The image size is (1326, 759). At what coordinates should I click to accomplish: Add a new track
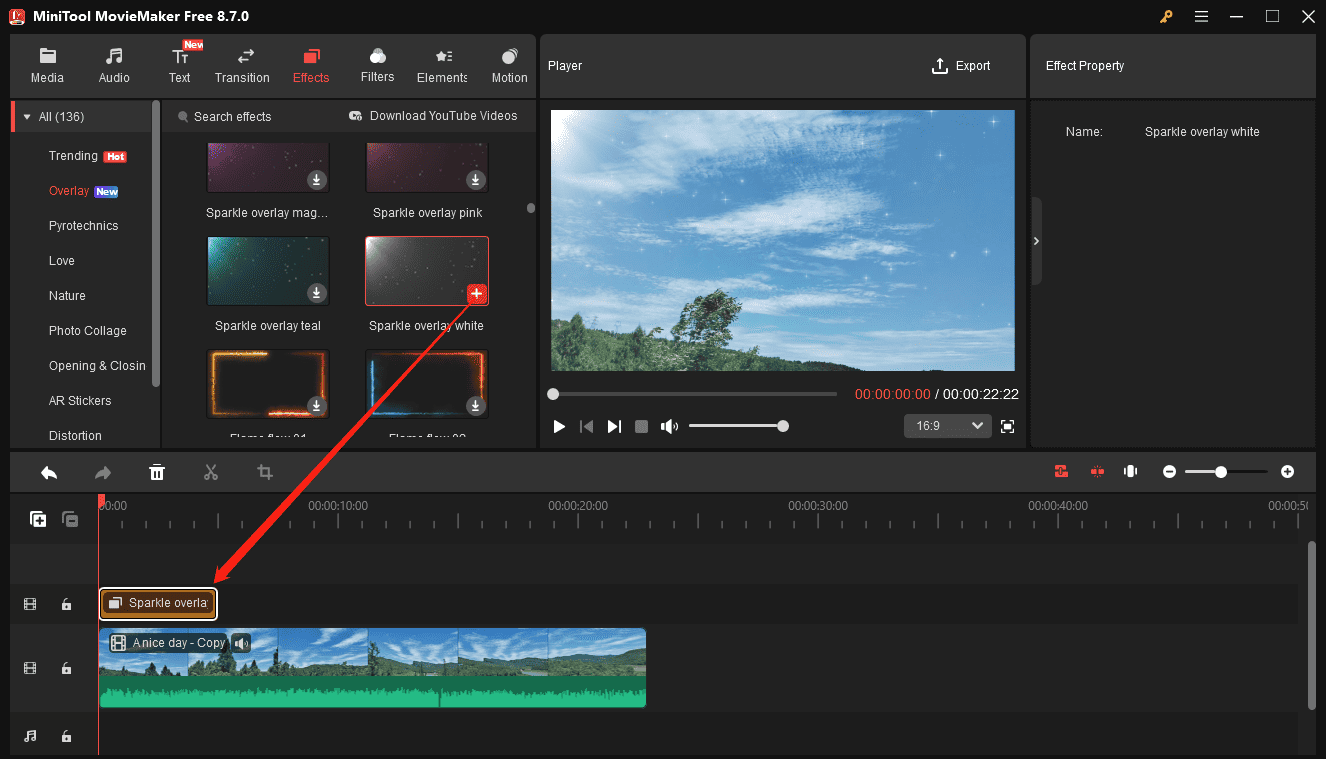point(38,519)
